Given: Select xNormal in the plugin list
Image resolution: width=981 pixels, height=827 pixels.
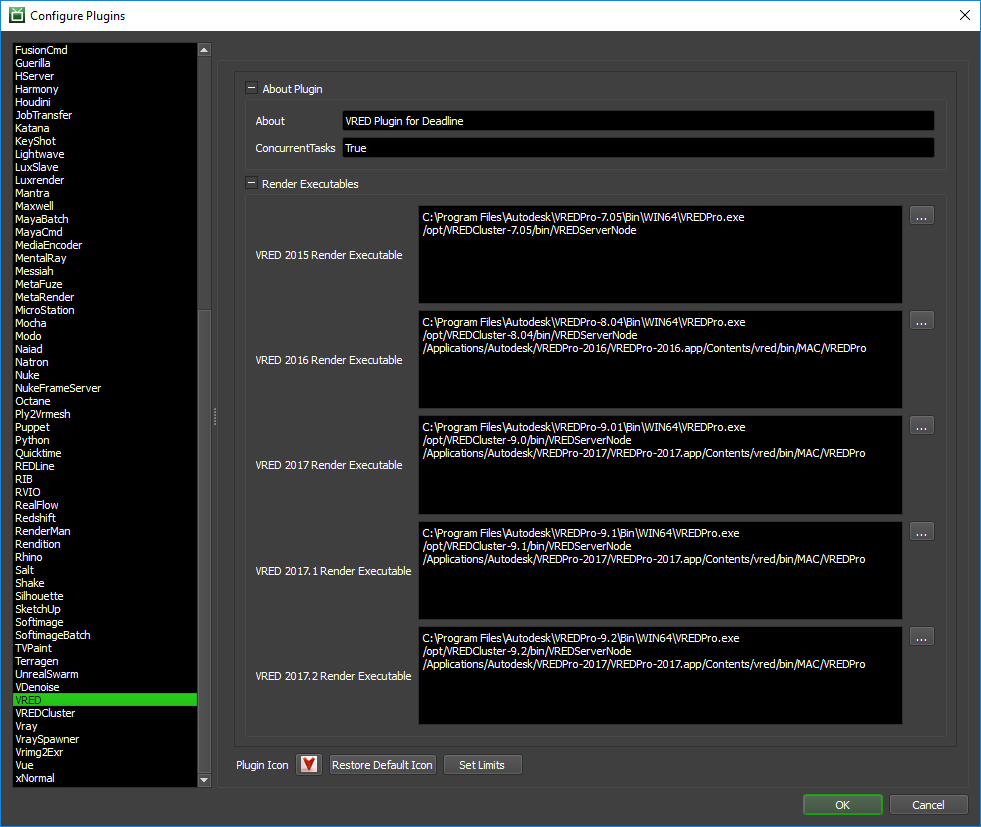Looking at the screenshot, I should 105,779.
